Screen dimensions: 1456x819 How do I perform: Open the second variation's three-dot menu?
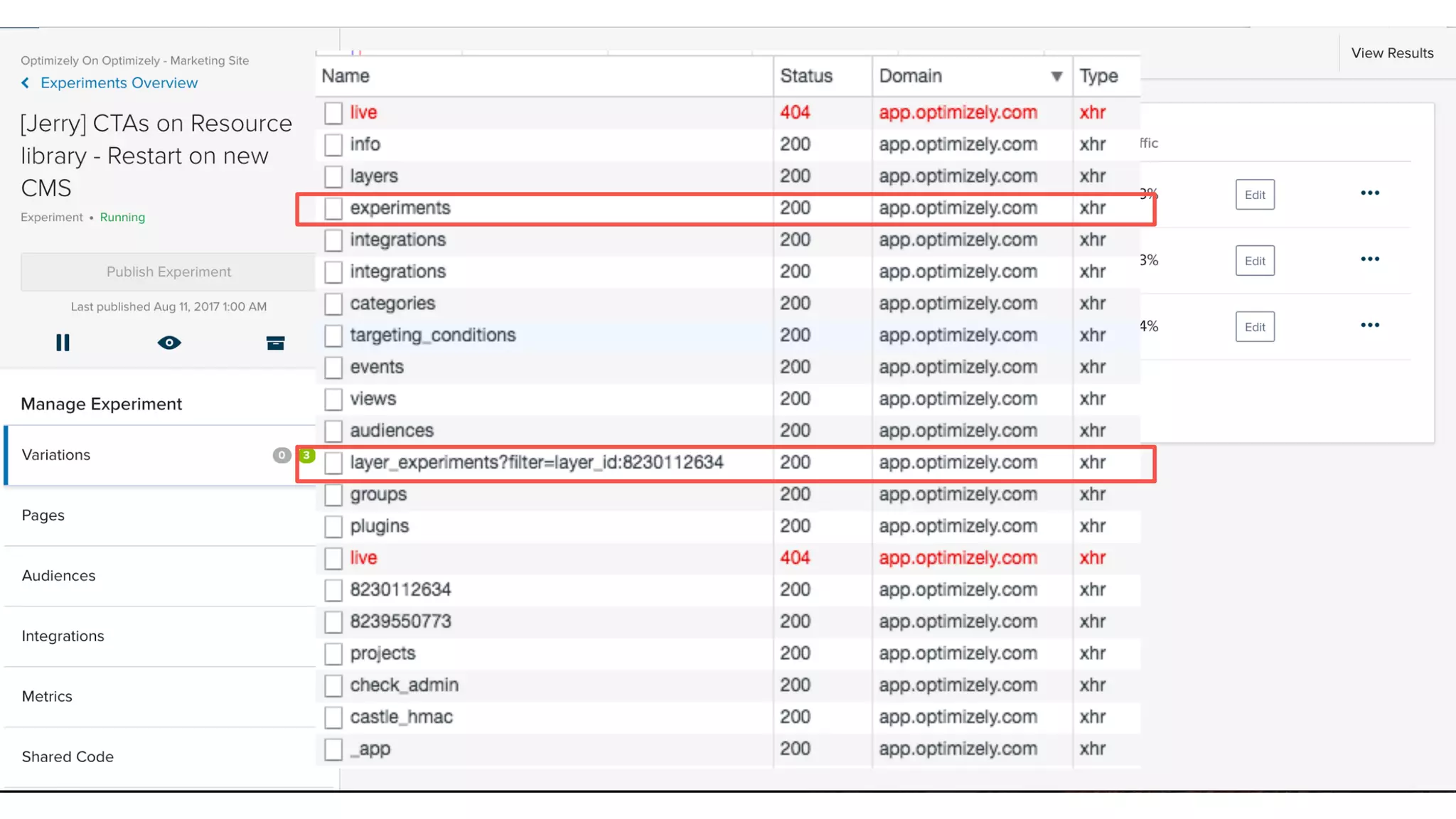1369,259
